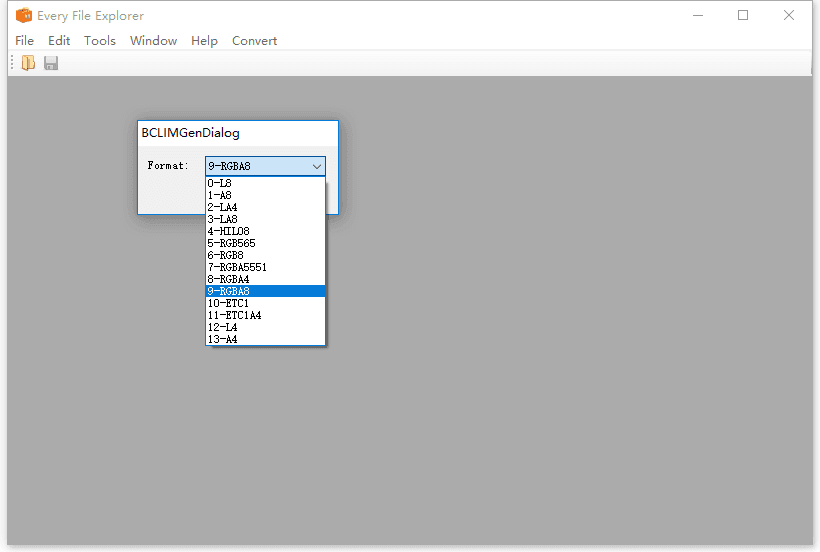
Task: Open the Tools menu
Action: coord(100,41)
